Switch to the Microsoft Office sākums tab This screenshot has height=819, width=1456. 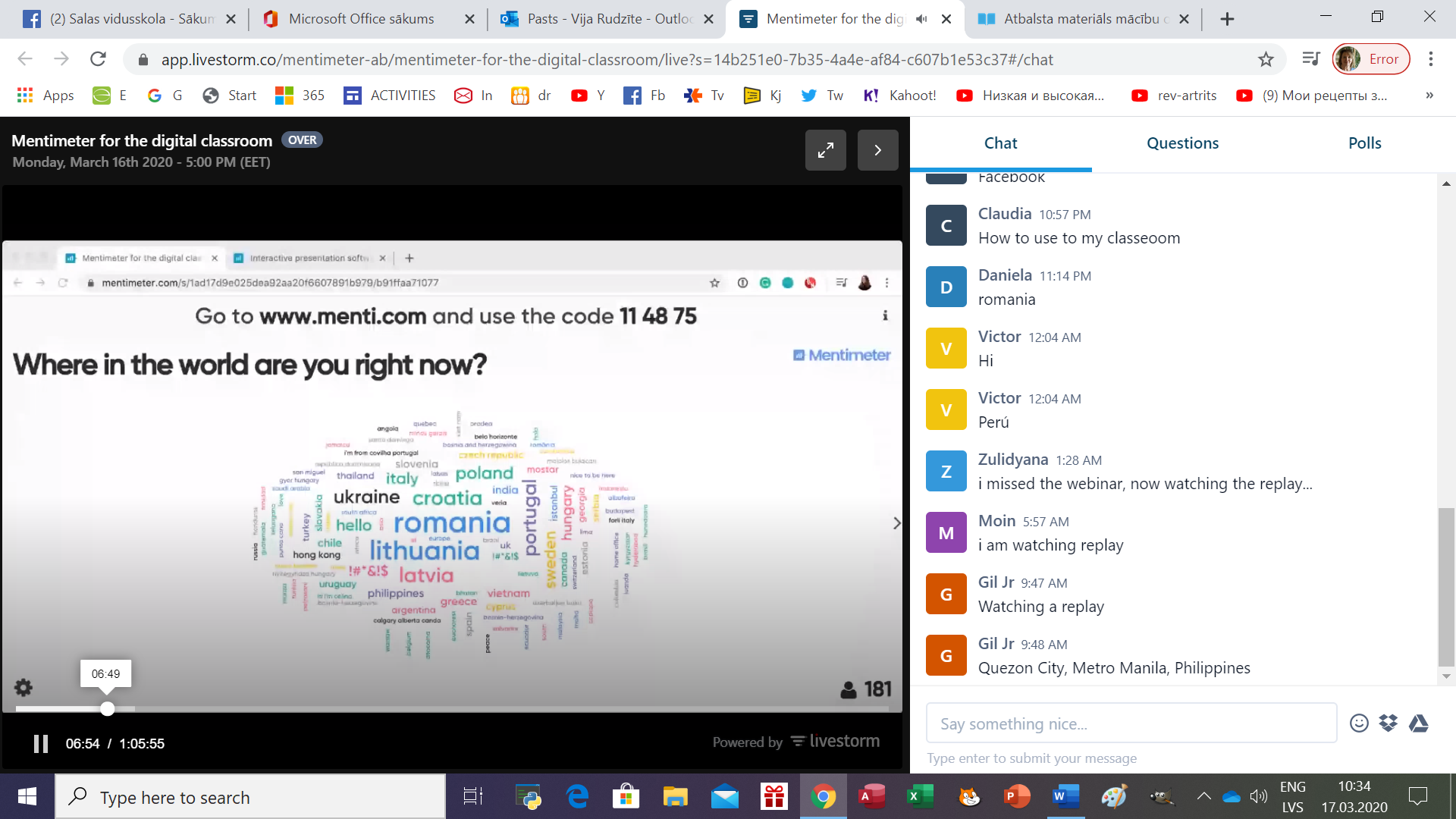coord(366,19)
